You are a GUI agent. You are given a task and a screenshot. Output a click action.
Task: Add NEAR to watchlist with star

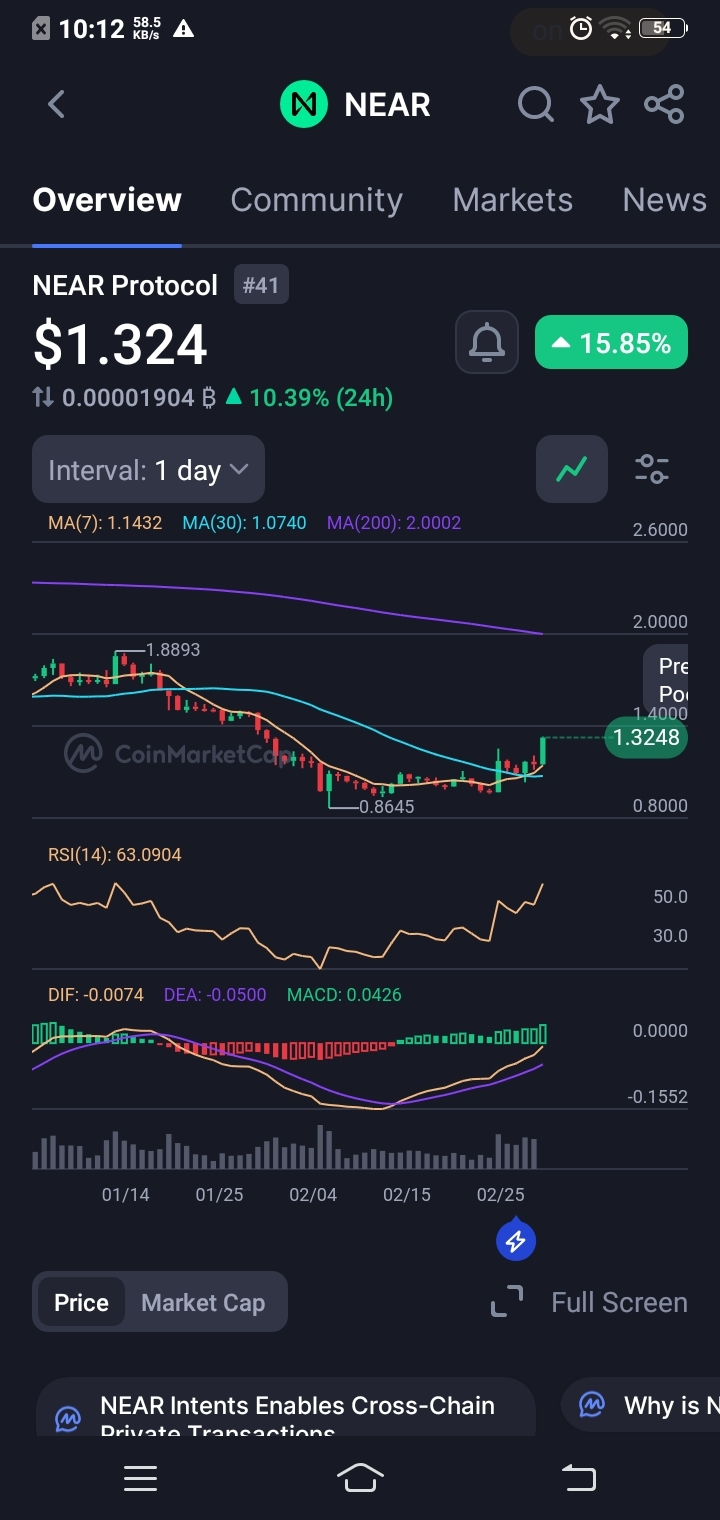(x=600, y=104)
